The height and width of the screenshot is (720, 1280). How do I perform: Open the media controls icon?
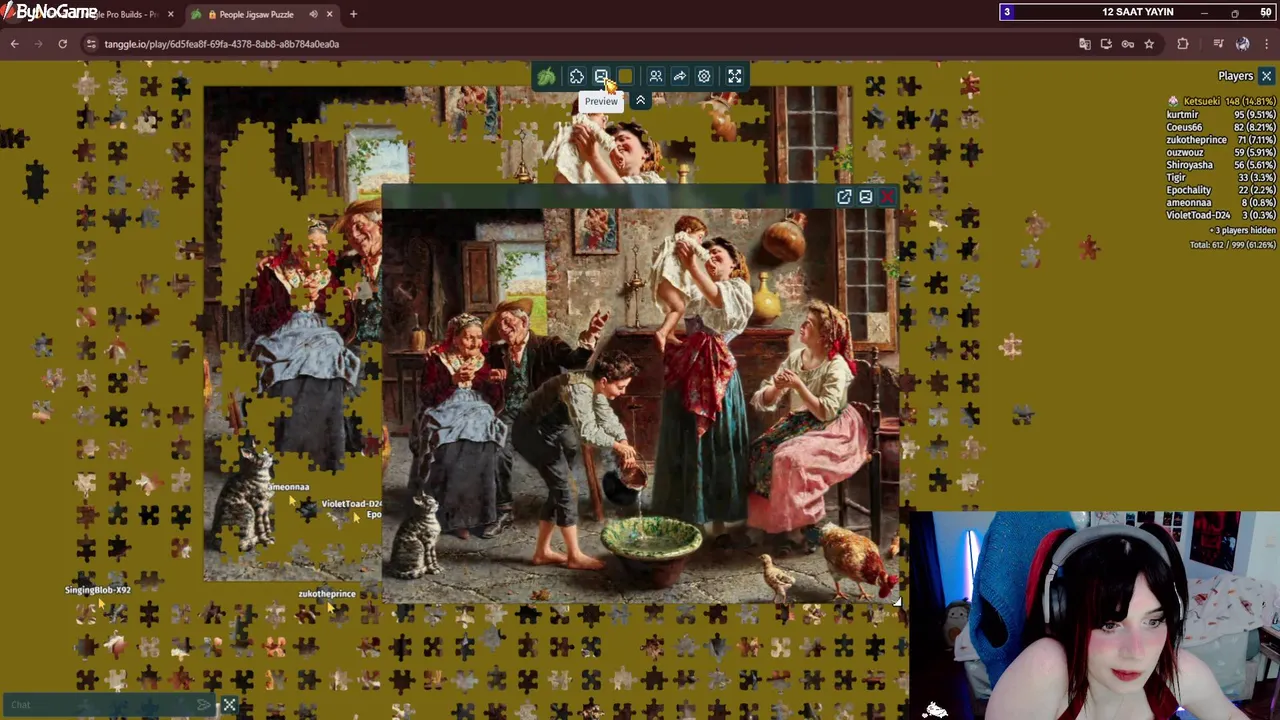point(1218,44)
